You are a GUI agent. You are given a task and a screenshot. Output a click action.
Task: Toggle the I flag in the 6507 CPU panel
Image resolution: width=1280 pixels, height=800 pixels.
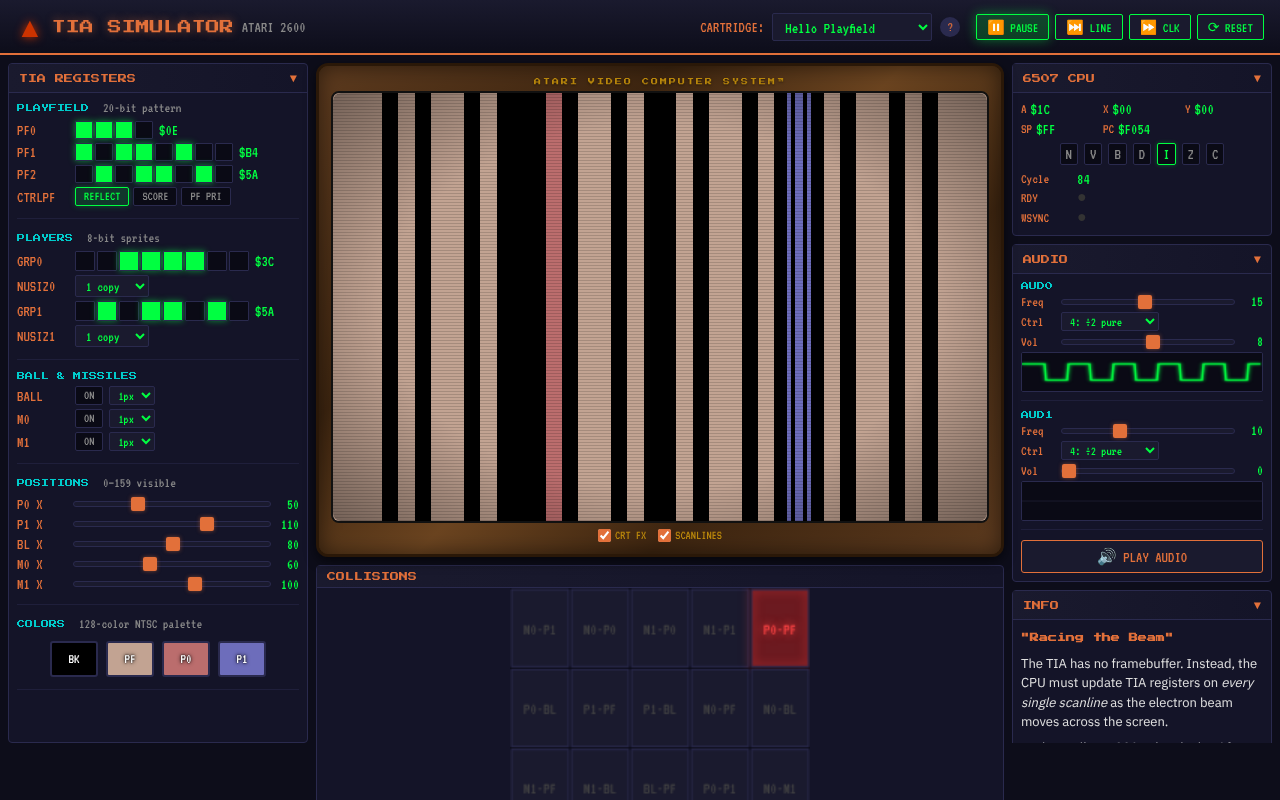coord(1166,154)
